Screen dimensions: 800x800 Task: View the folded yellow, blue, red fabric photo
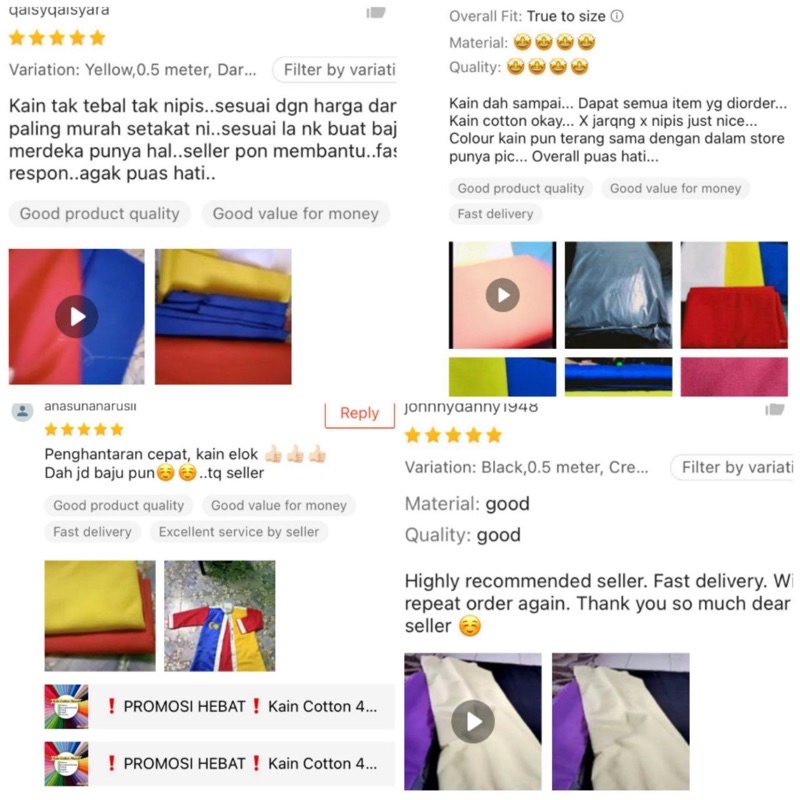(x=223, y=316)
